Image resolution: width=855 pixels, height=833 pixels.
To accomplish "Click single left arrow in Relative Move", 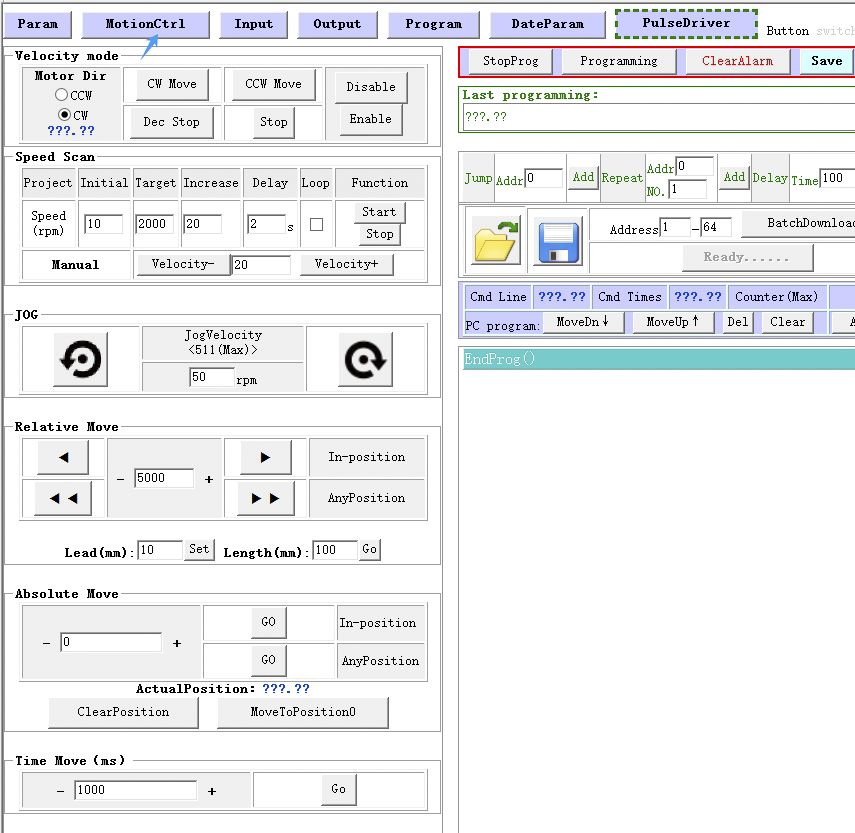I will click(x=63, y=457).
